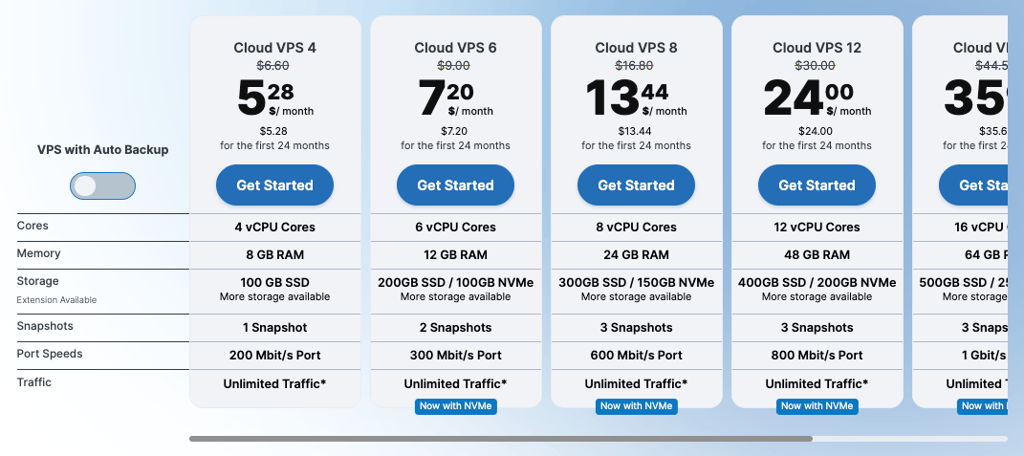
Task: Click the Memory row label
Action: [39, 253]
